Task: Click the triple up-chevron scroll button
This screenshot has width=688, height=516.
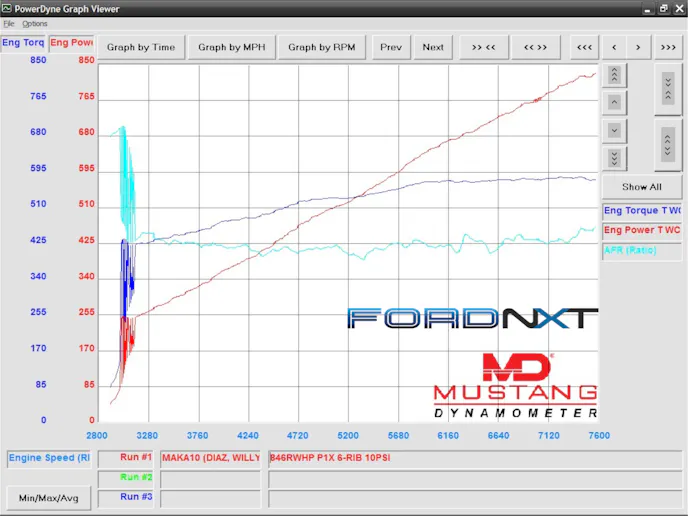Action: [x=615, y=75]
